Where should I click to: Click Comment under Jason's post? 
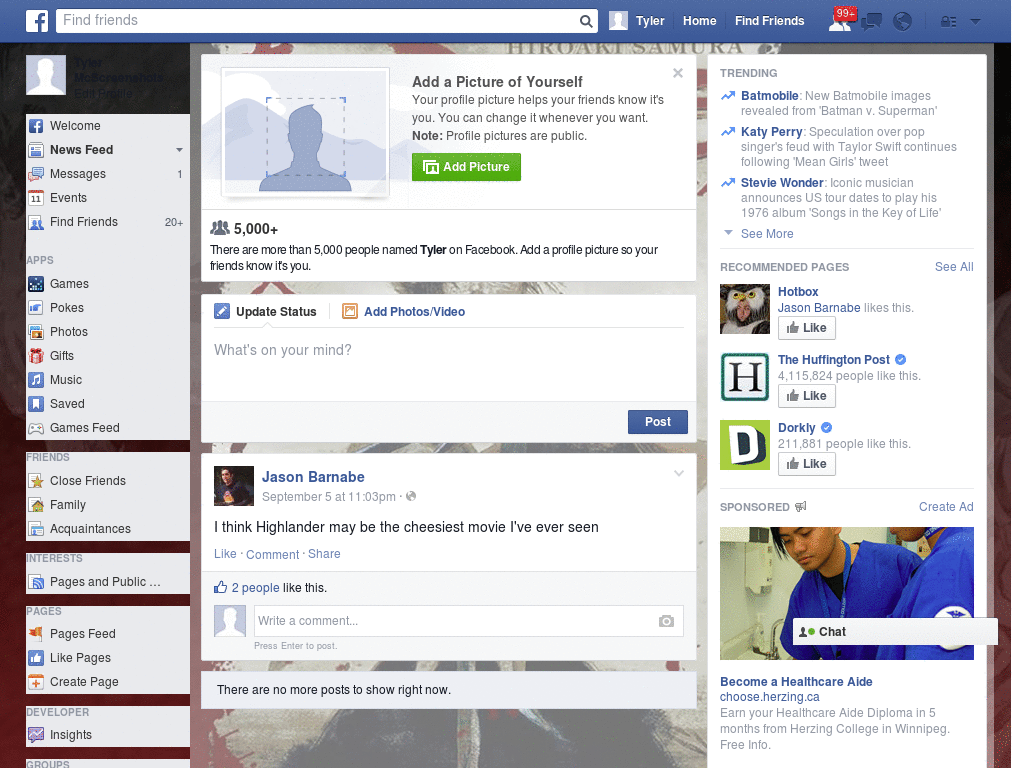tap(272, 554)
